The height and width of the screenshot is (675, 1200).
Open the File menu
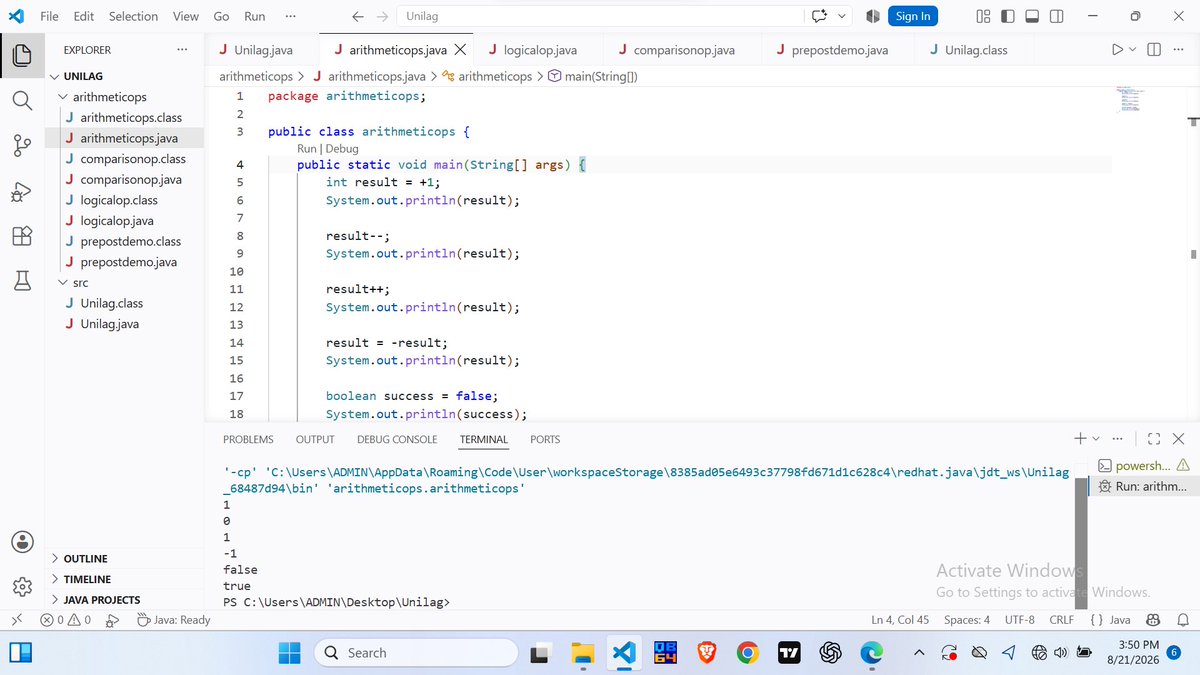click(49, 16)
